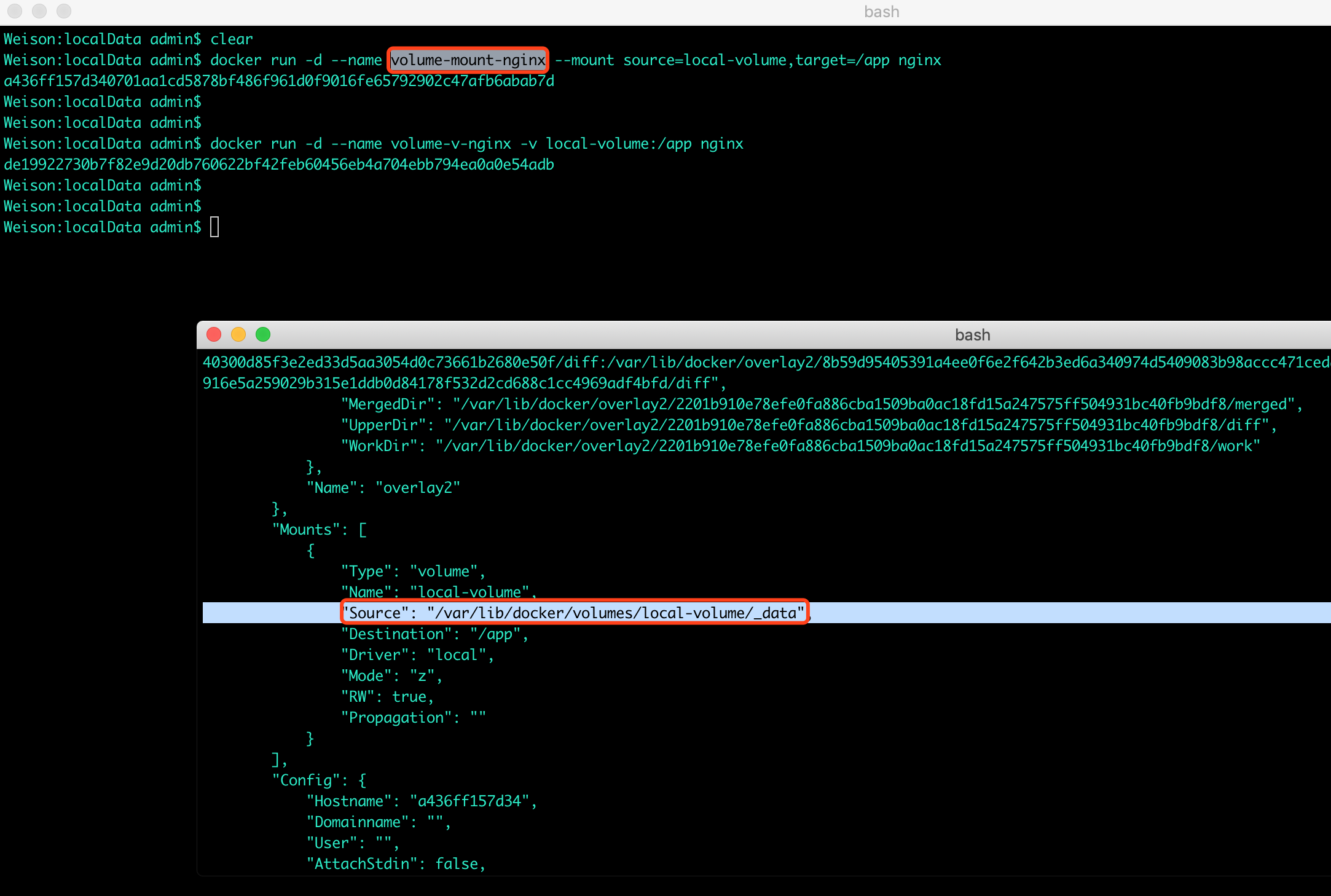Screen dimensions: 1331x896
Task: Click the cursor at the last prompt
Action: pyautogui.click(x=214, y=227)
